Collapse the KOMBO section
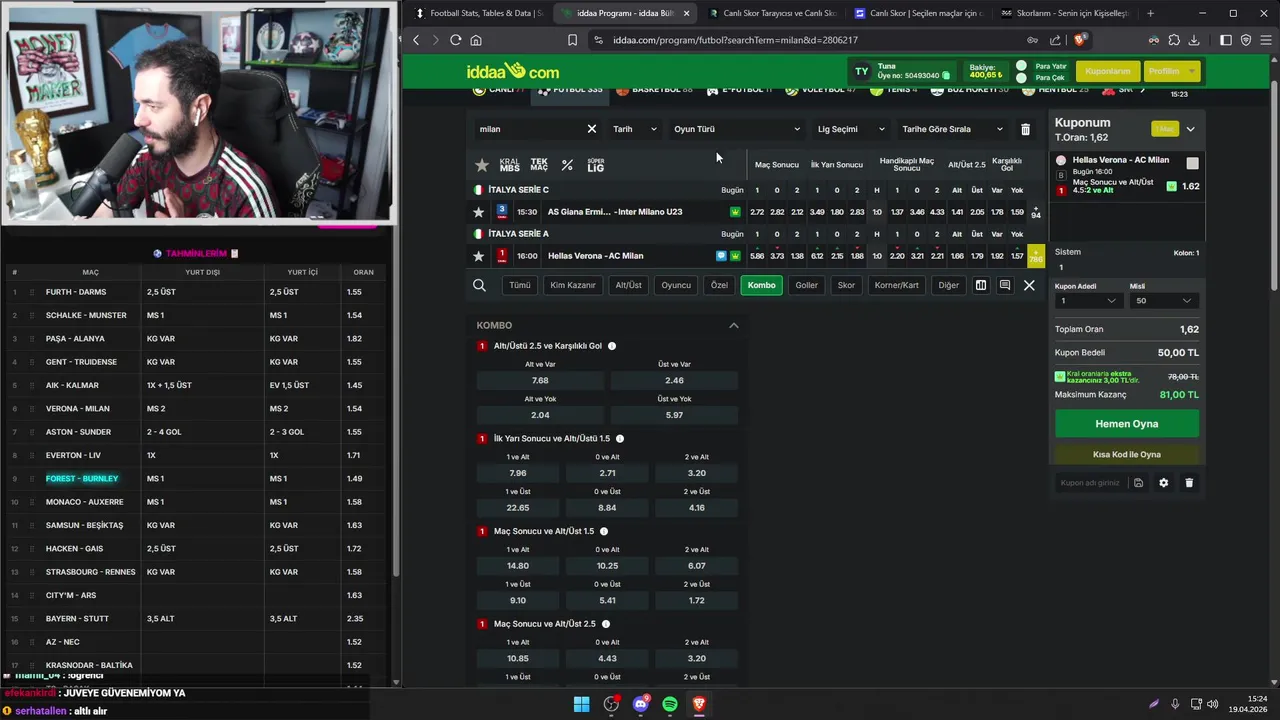Image resolution: width=1280 pixels, height=720 pixels. (734, 325)
